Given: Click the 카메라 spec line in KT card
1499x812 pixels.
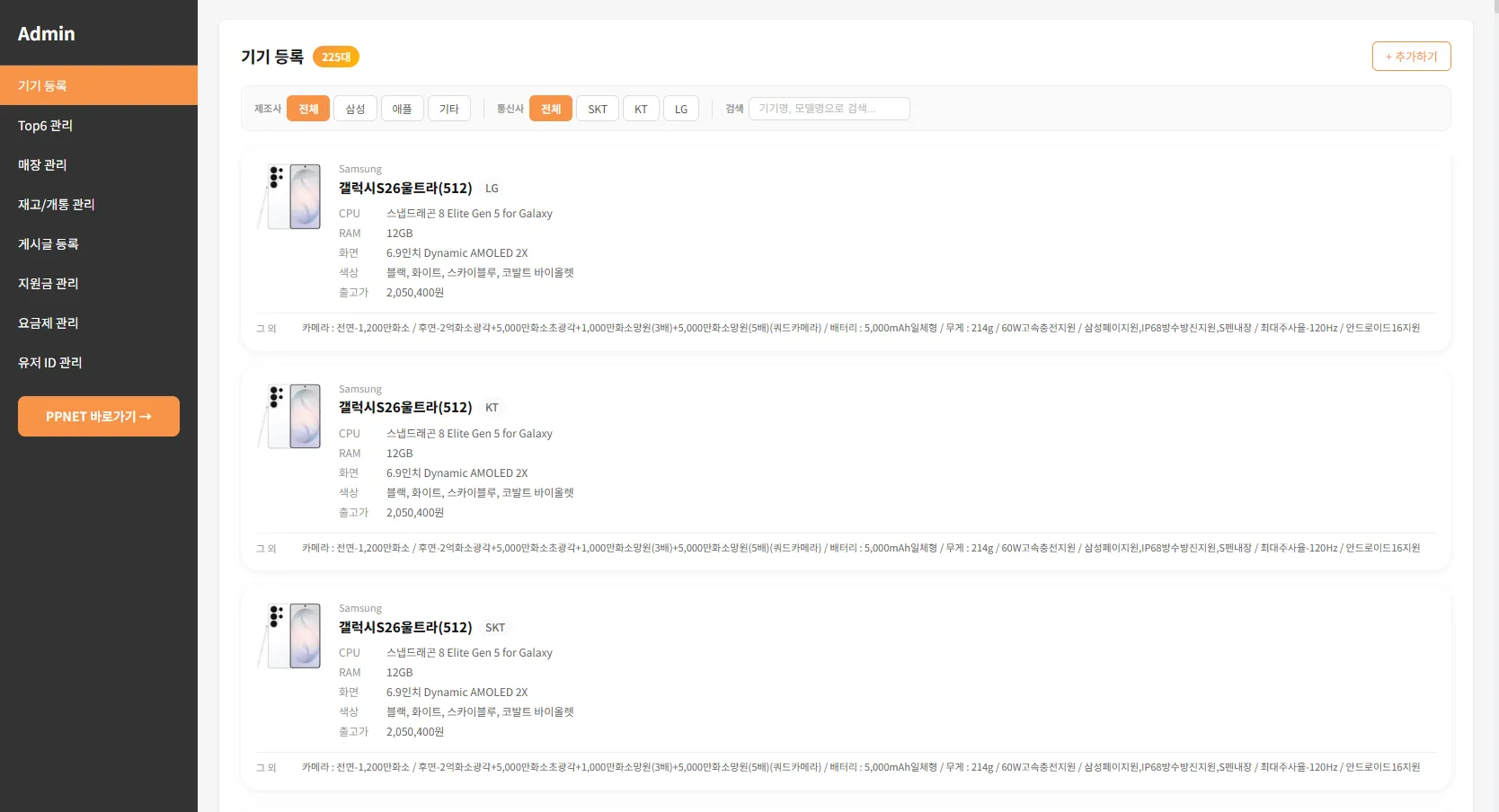Looking at the screenshot, I should tap(861, 548).
